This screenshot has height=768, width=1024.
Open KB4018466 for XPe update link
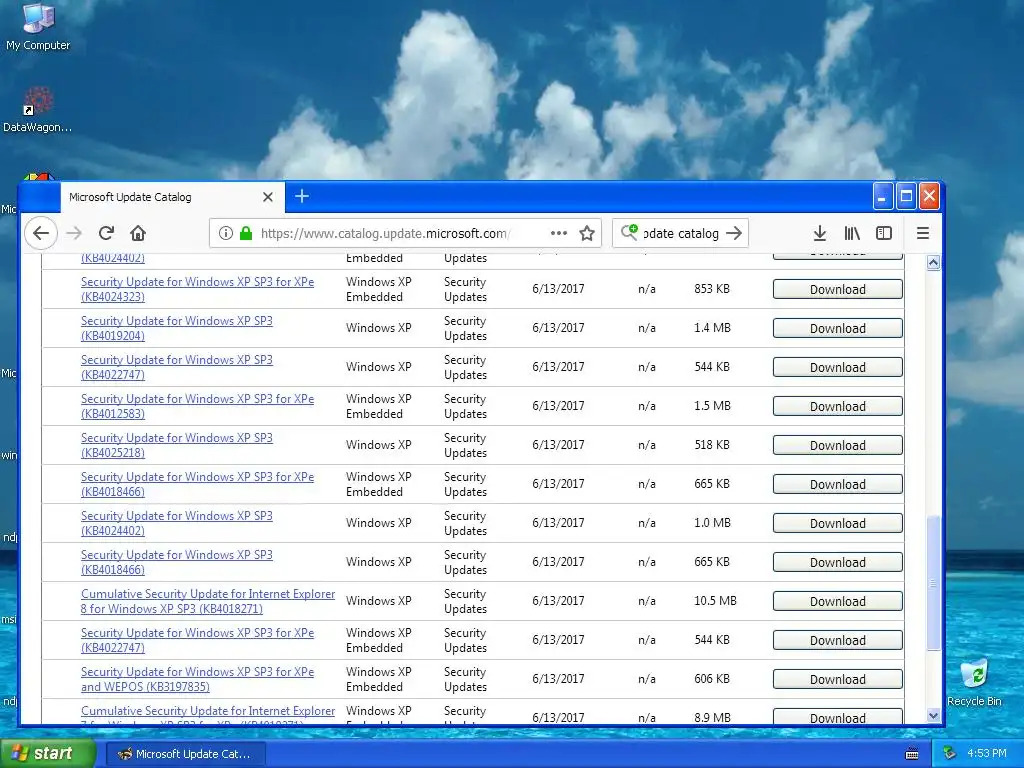click(197, 484)
